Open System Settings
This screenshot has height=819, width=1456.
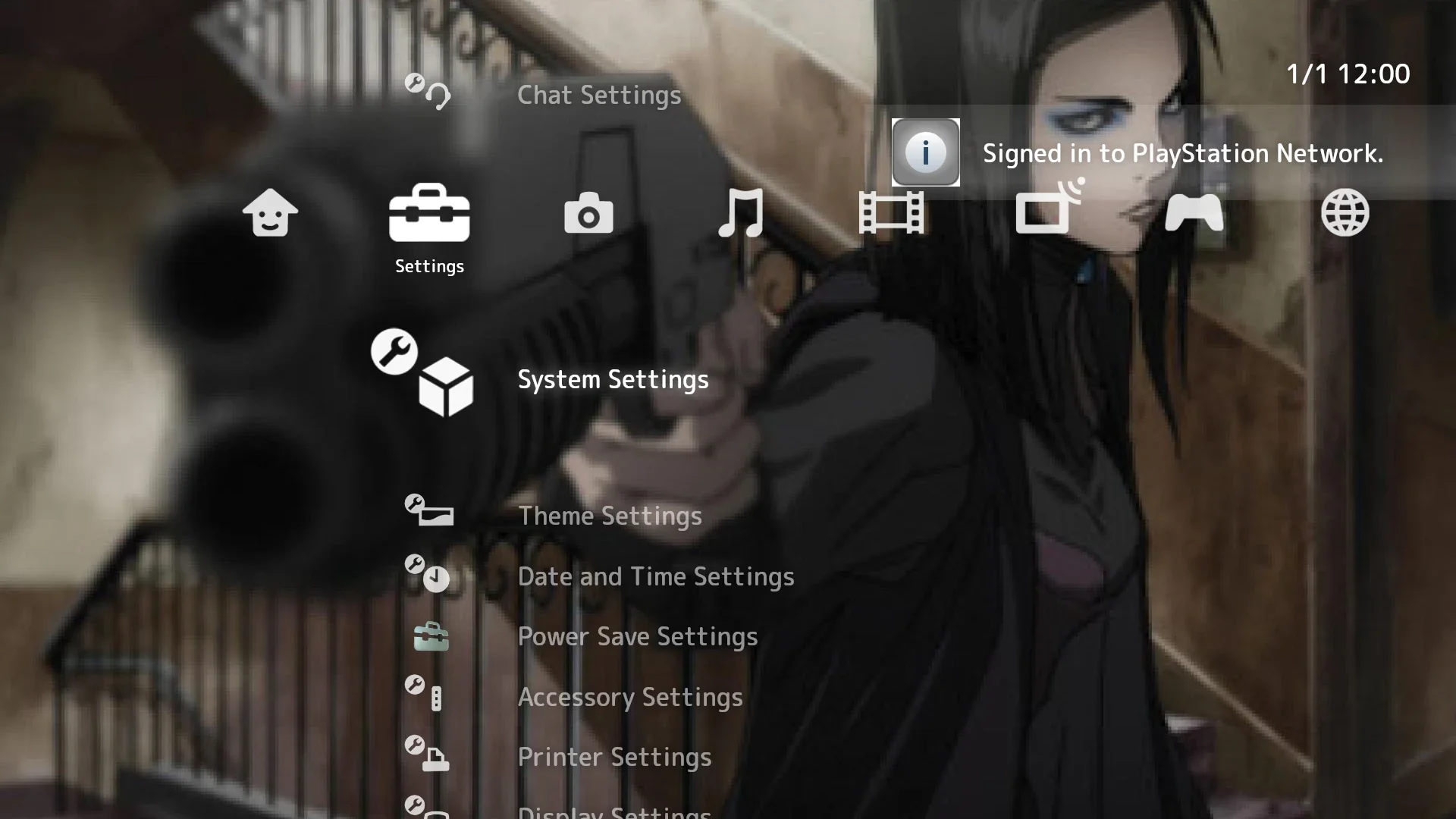pos(613,380)
